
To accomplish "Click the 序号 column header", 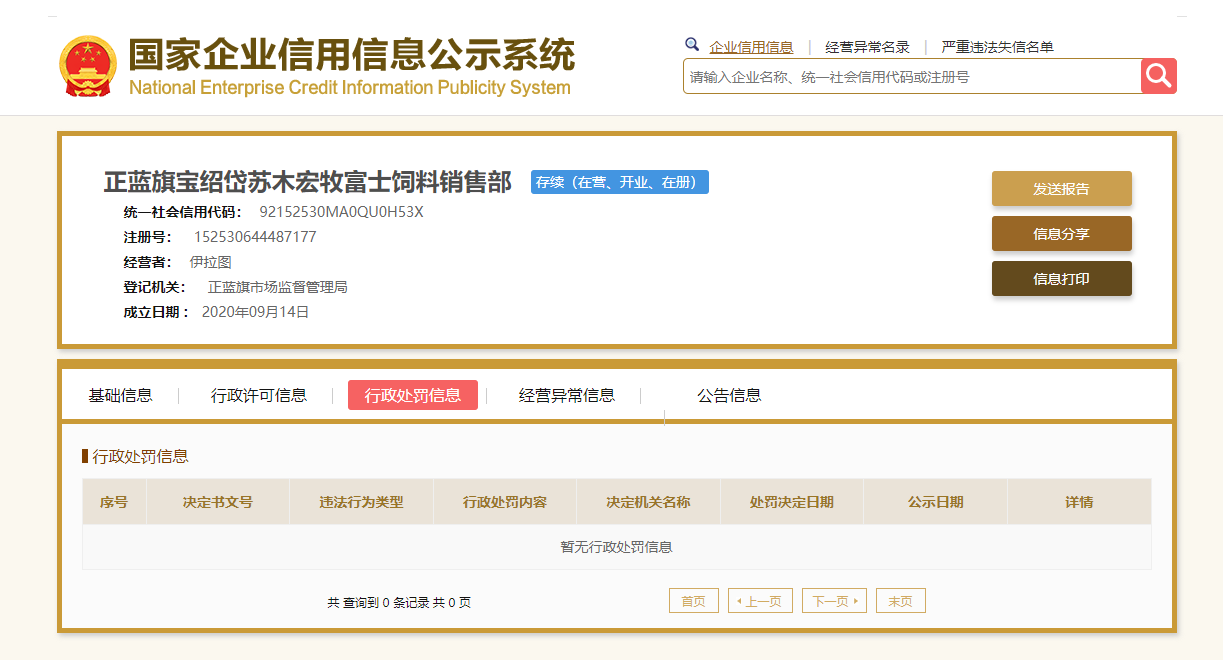I will (114, 502).
